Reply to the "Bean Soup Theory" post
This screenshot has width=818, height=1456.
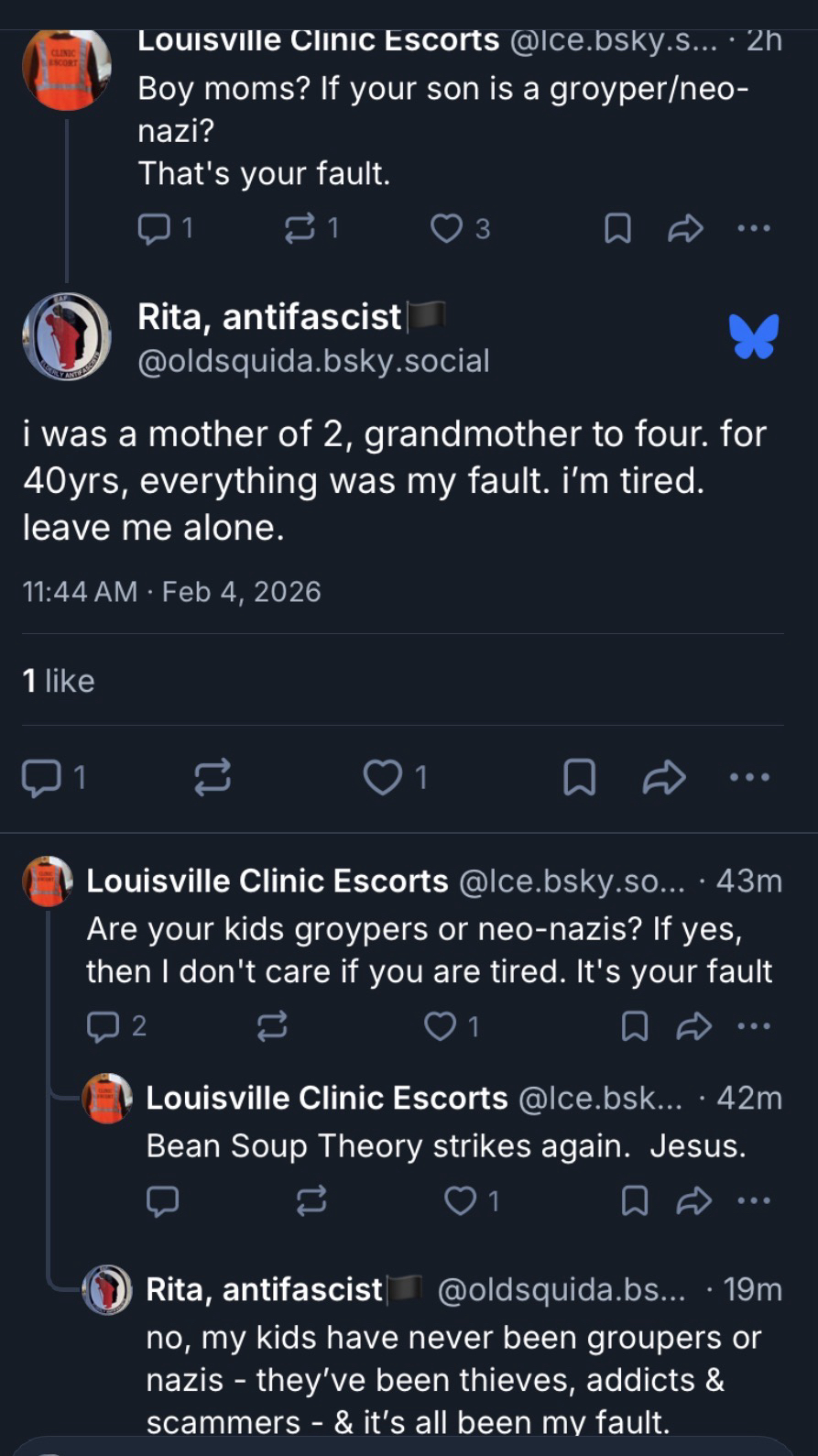pos(163,1200)
